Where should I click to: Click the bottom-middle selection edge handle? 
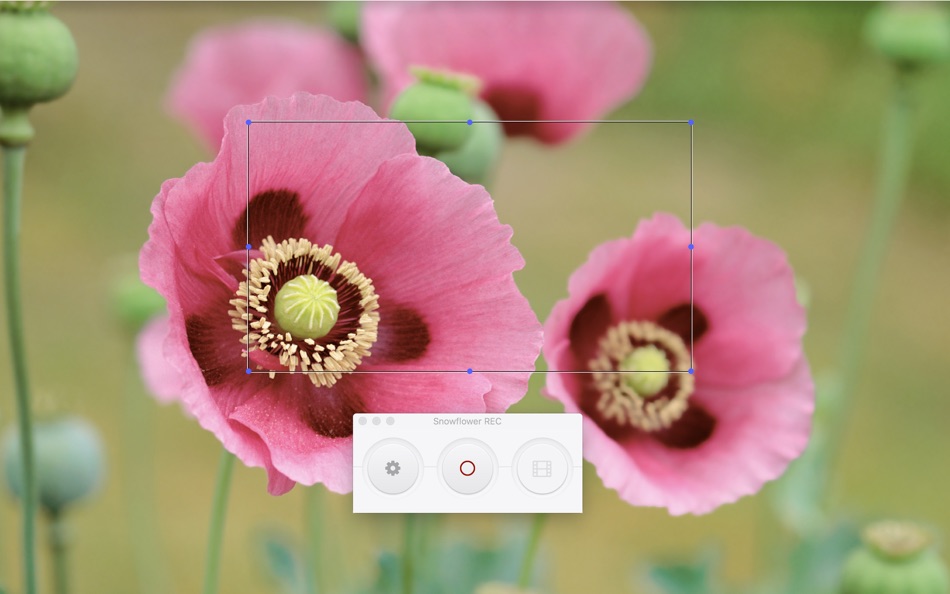[x=470, y=371]
